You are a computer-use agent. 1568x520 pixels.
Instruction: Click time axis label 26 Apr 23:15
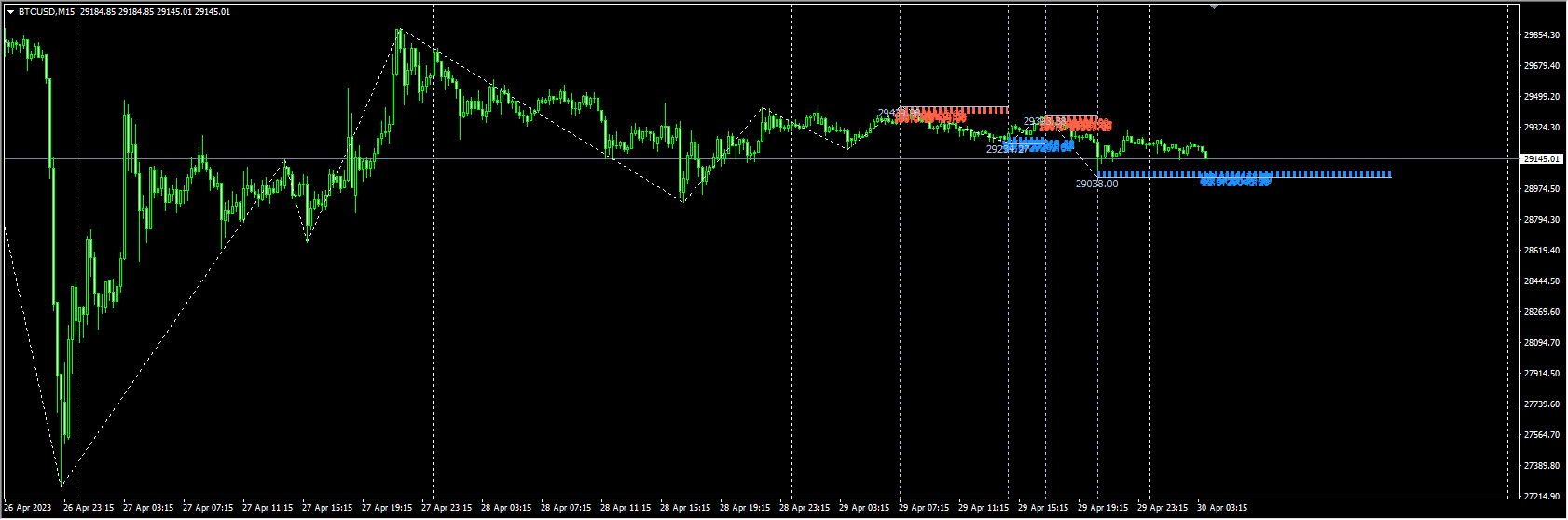(89, 509)
